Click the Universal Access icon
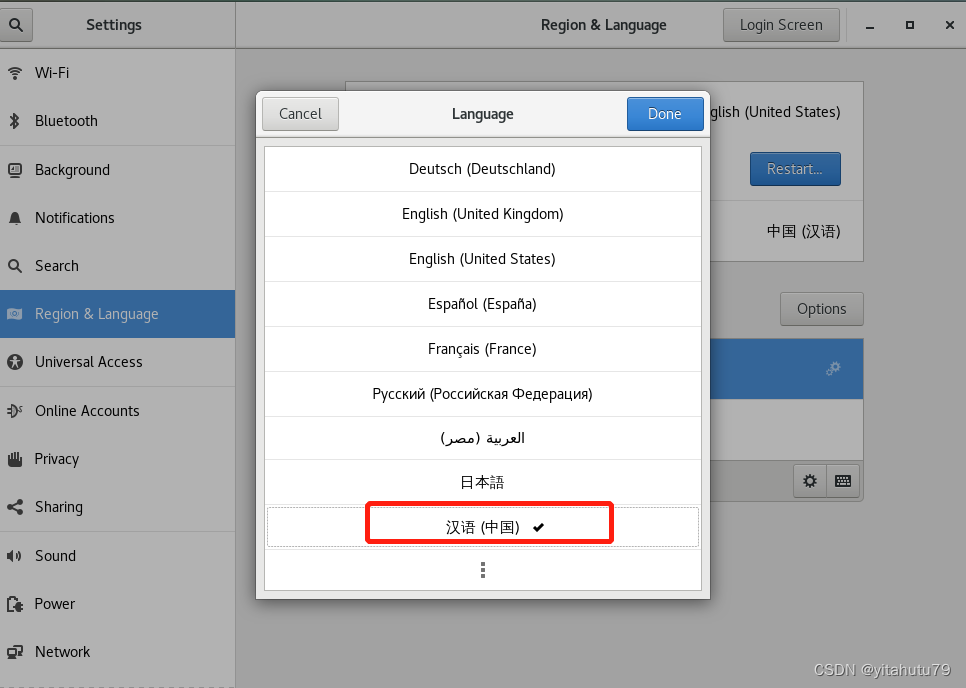Screen dimensions: 966x688 point(15,362)
